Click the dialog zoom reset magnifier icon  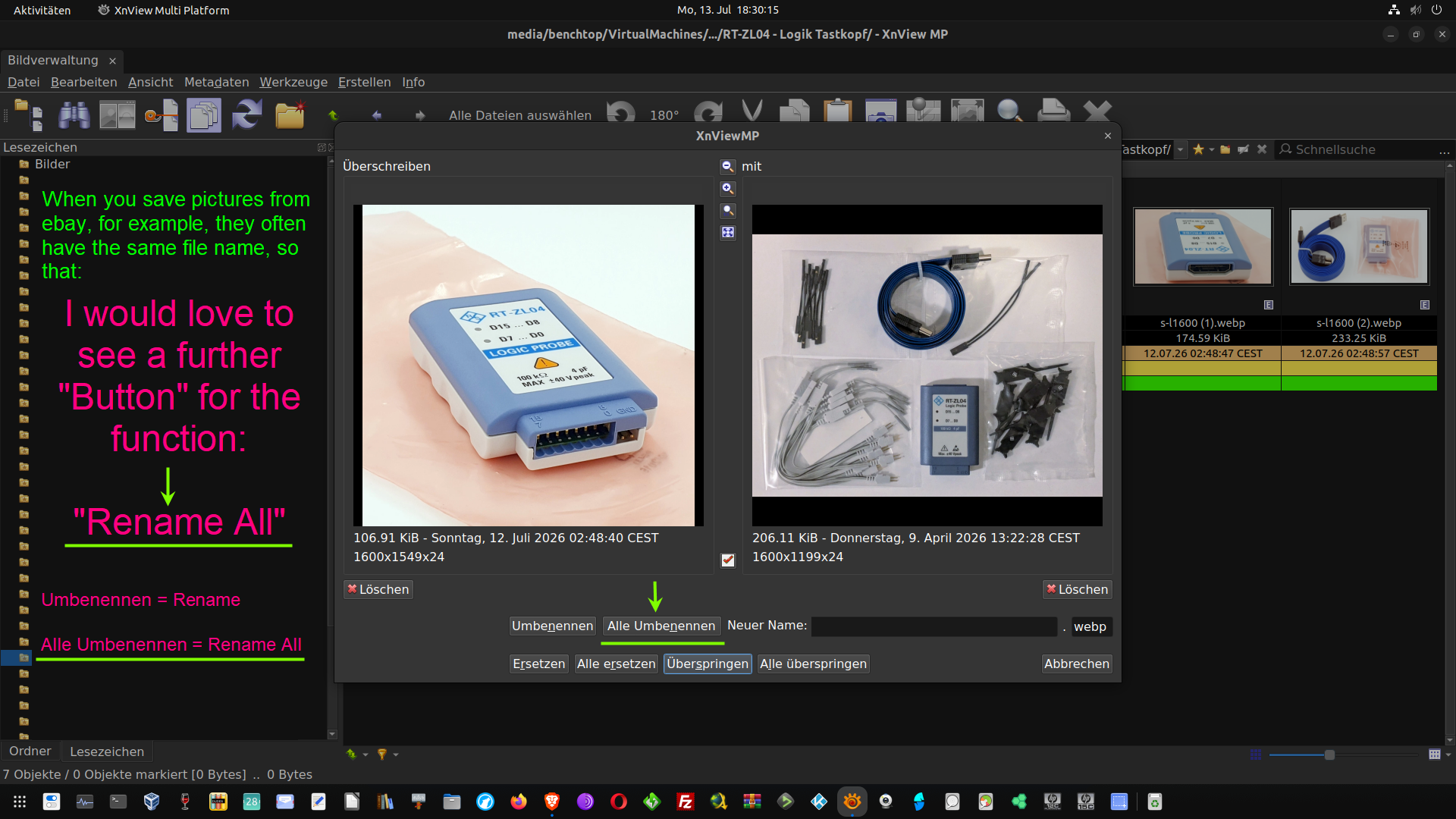[728, 211]
